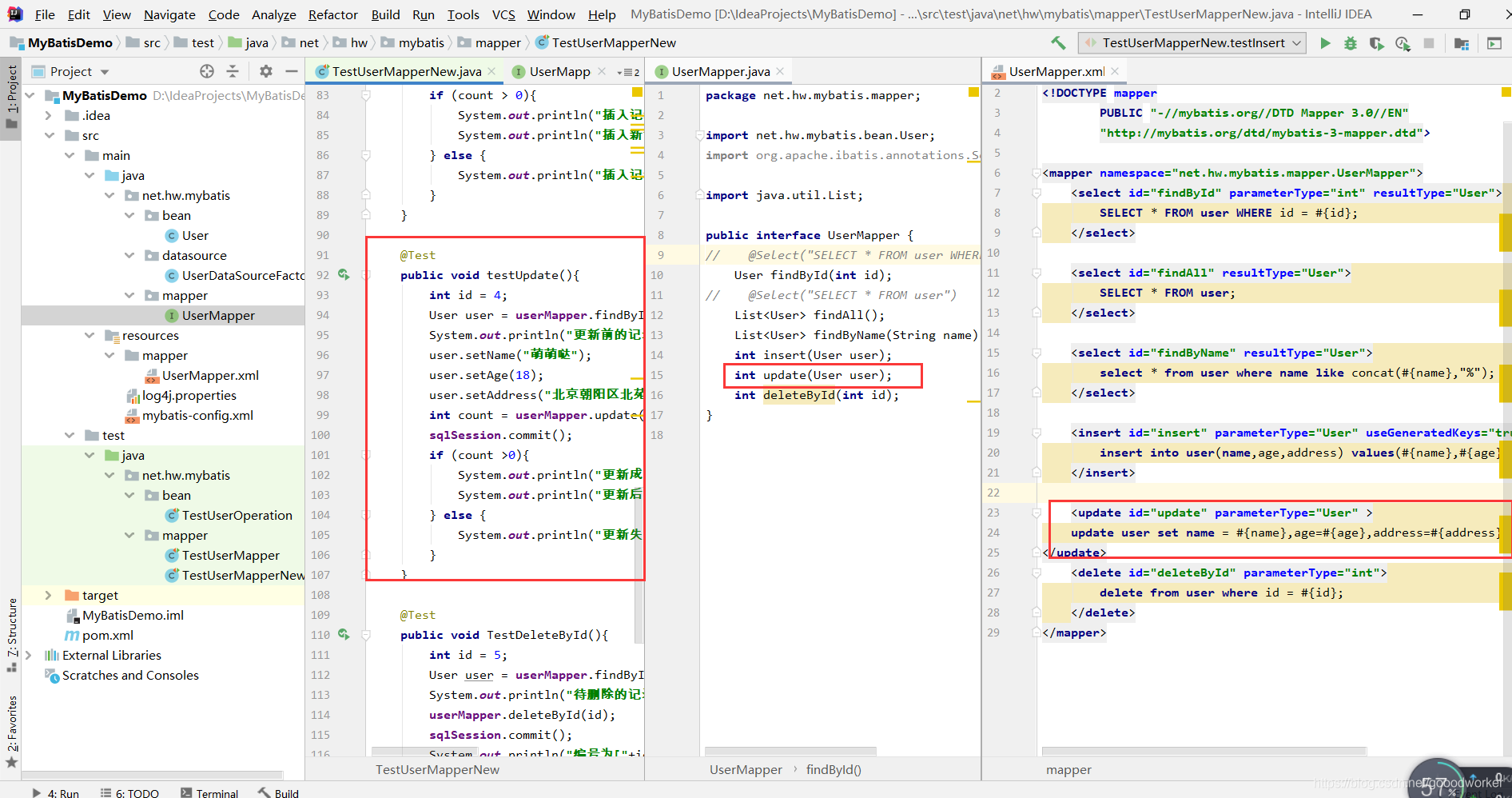Switch to the UserMapper.xml tab

1055,71
